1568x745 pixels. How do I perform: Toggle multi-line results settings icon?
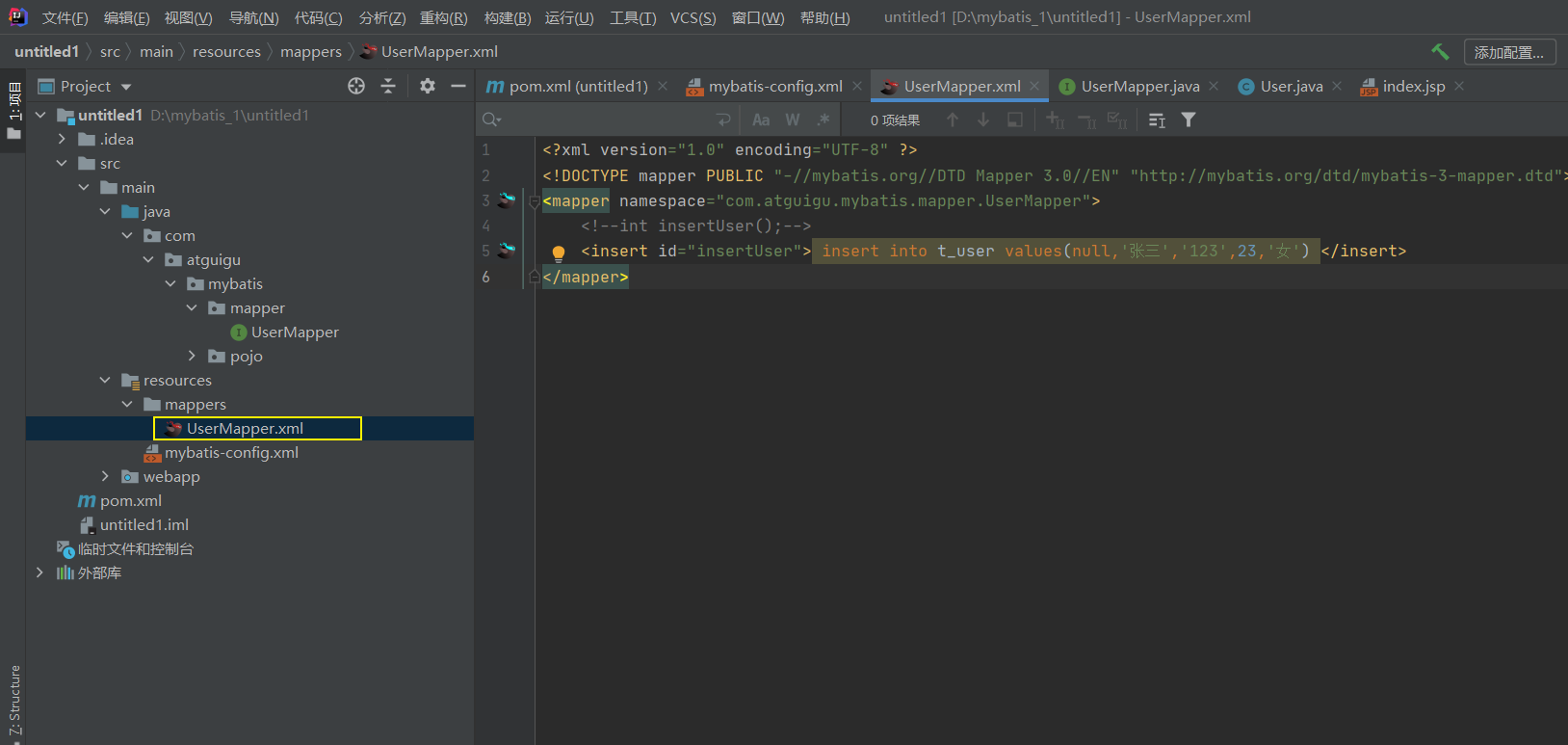point(1158,120)
